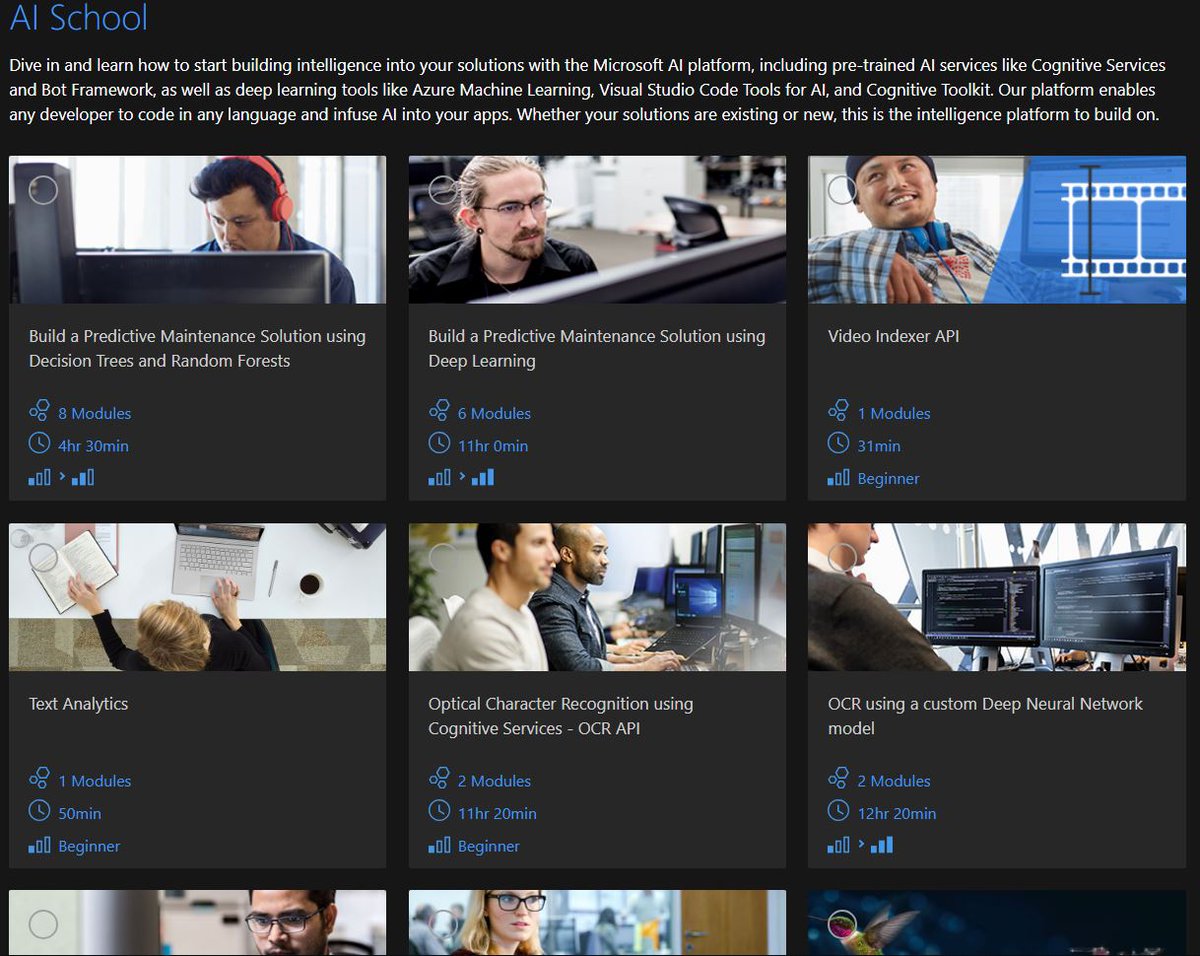Viewport: 1200px width, 956px height.
Task: Toggle completion circle on OCR API course image
Action: pyautogui.click(x=443, y=557)
